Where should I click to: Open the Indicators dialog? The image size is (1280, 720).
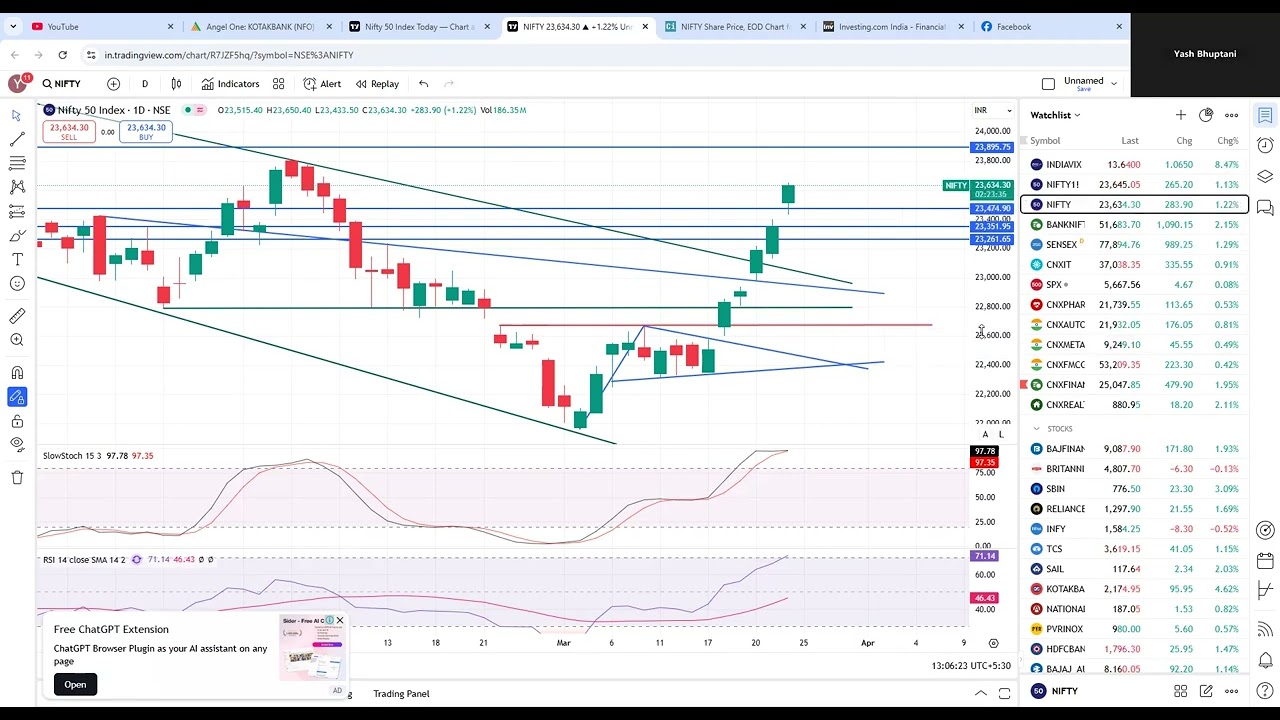click(x=230, y=84)
